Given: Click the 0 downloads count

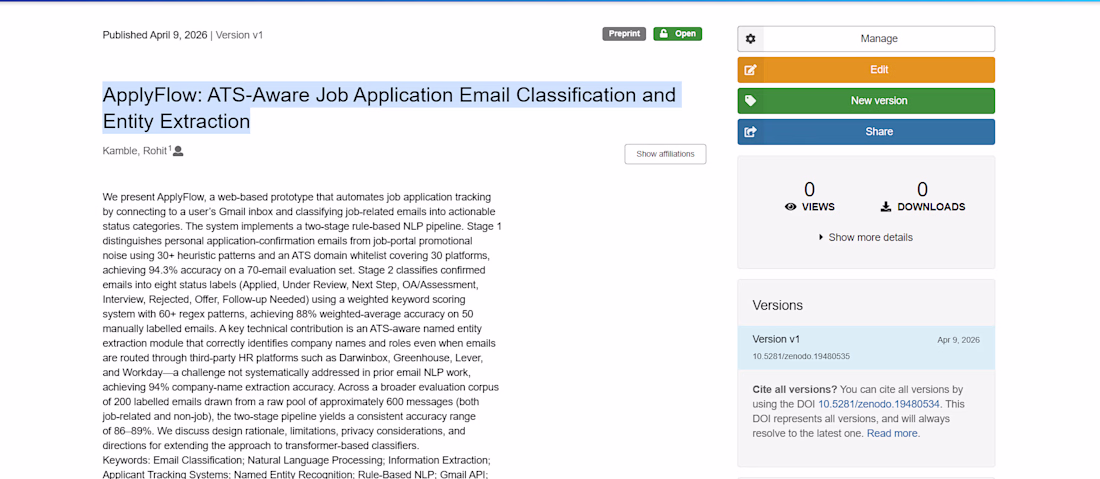Looking at the screenshot, I should pos(923,189).
